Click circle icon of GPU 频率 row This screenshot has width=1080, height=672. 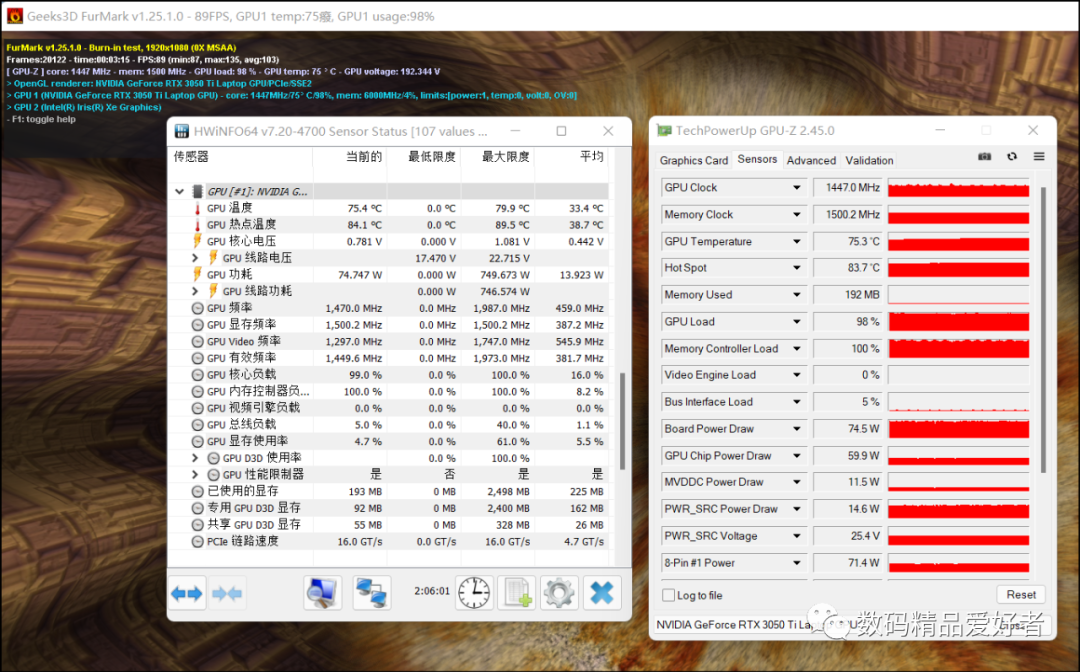pyautogui.click(x=197, y=308)
